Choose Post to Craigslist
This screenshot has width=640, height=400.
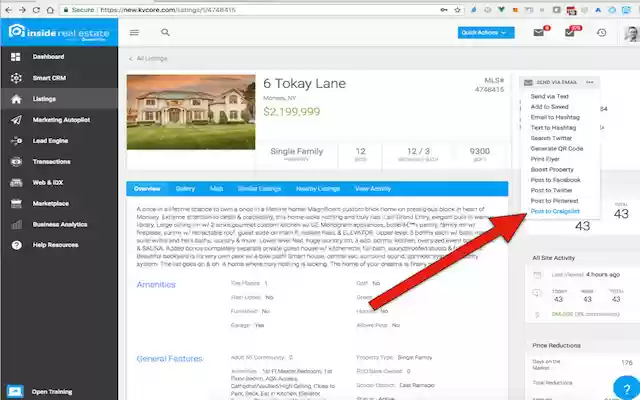[555, 211]
